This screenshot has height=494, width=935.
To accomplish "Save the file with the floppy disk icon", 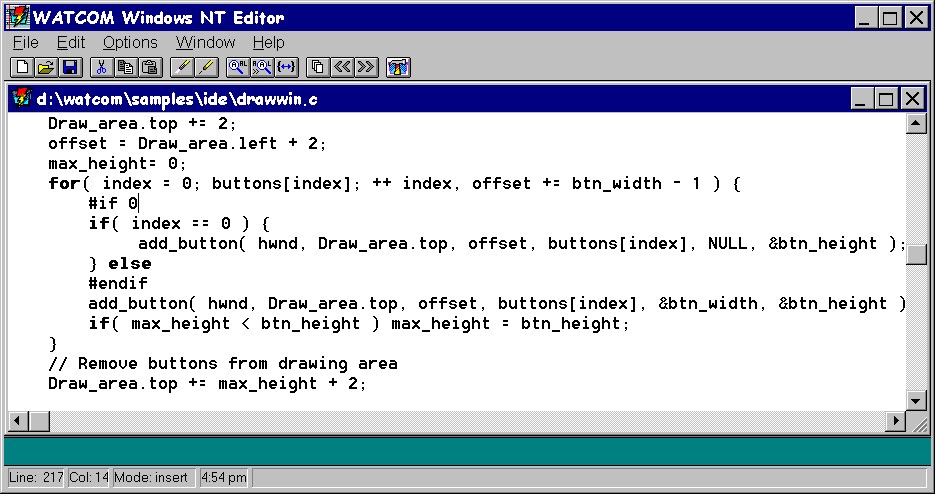I will point(70,67).
